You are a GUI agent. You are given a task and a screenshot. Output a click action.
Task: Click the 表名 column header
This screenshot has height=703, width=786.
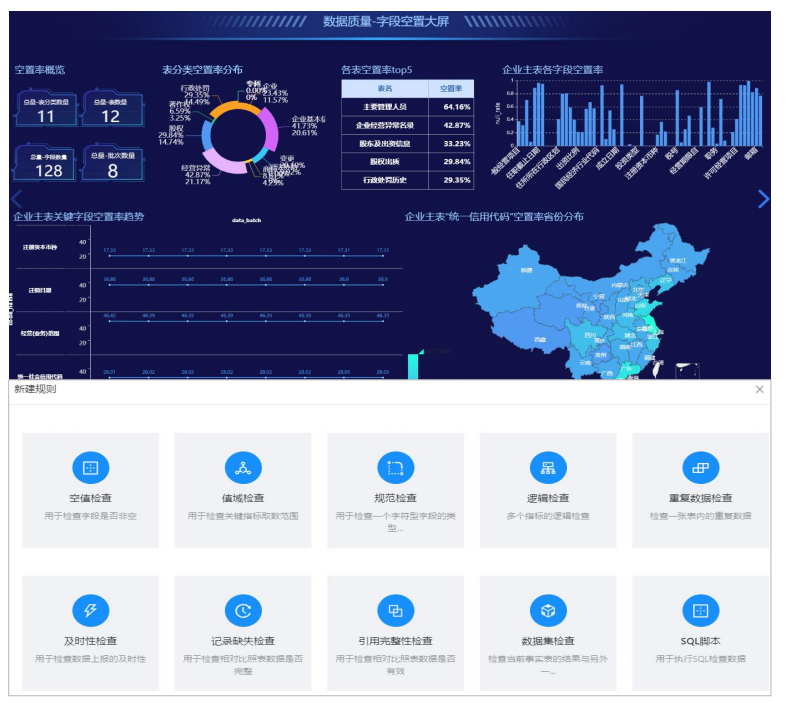pyautogui.click(x=385, y=89)
